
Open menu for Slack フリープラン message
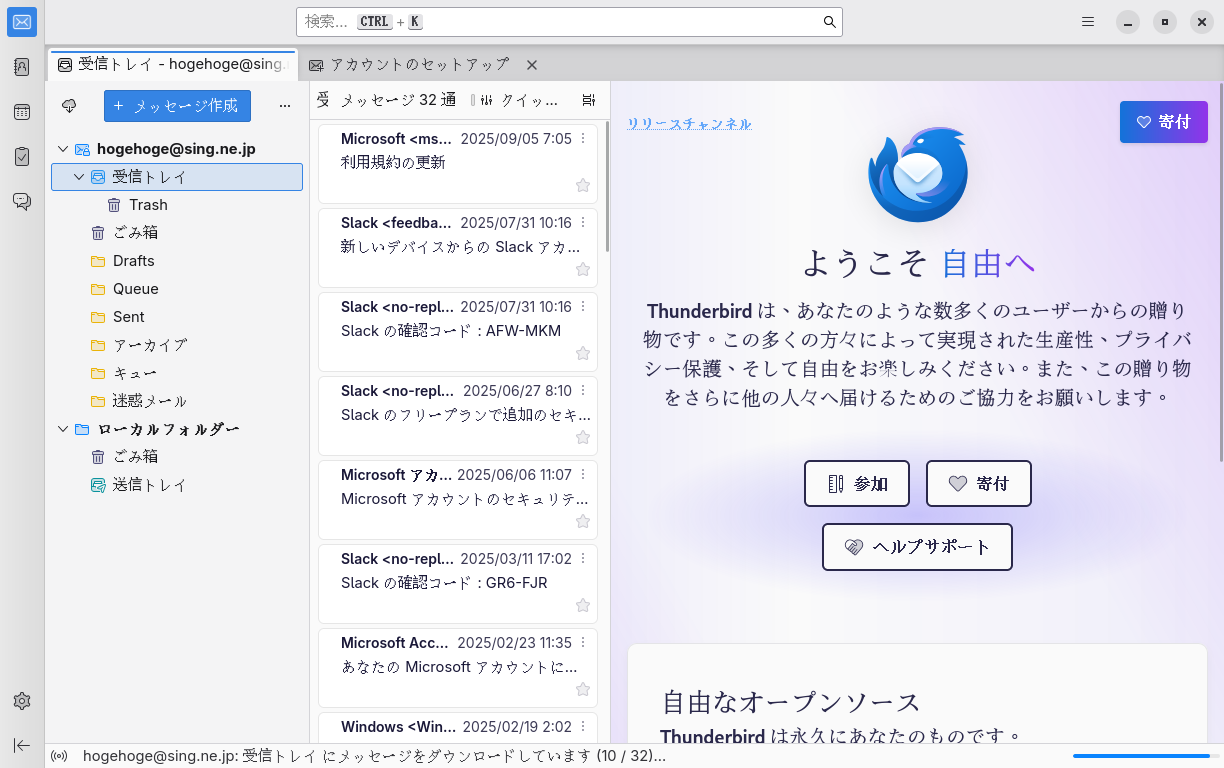(x=583, y=391)
